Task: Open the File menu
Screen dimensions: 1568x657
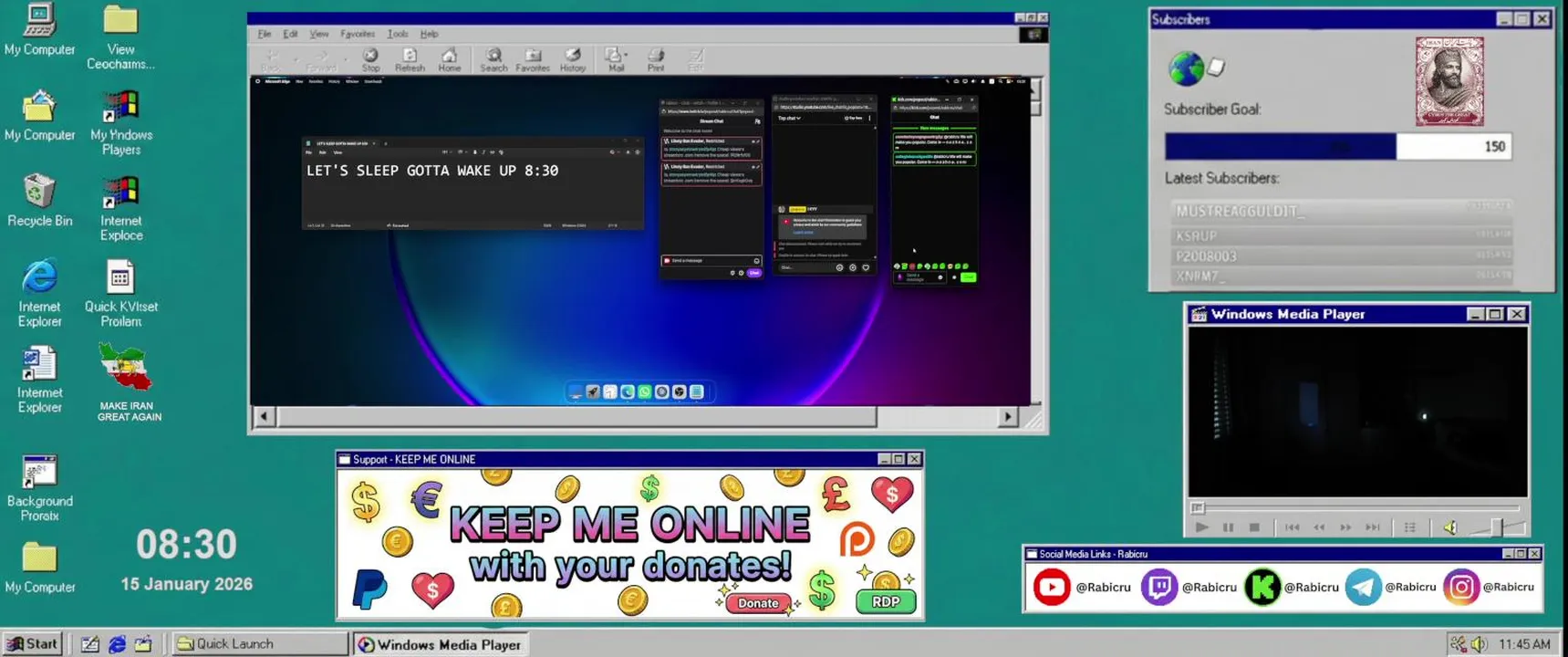Action: (x=265, y=34)
